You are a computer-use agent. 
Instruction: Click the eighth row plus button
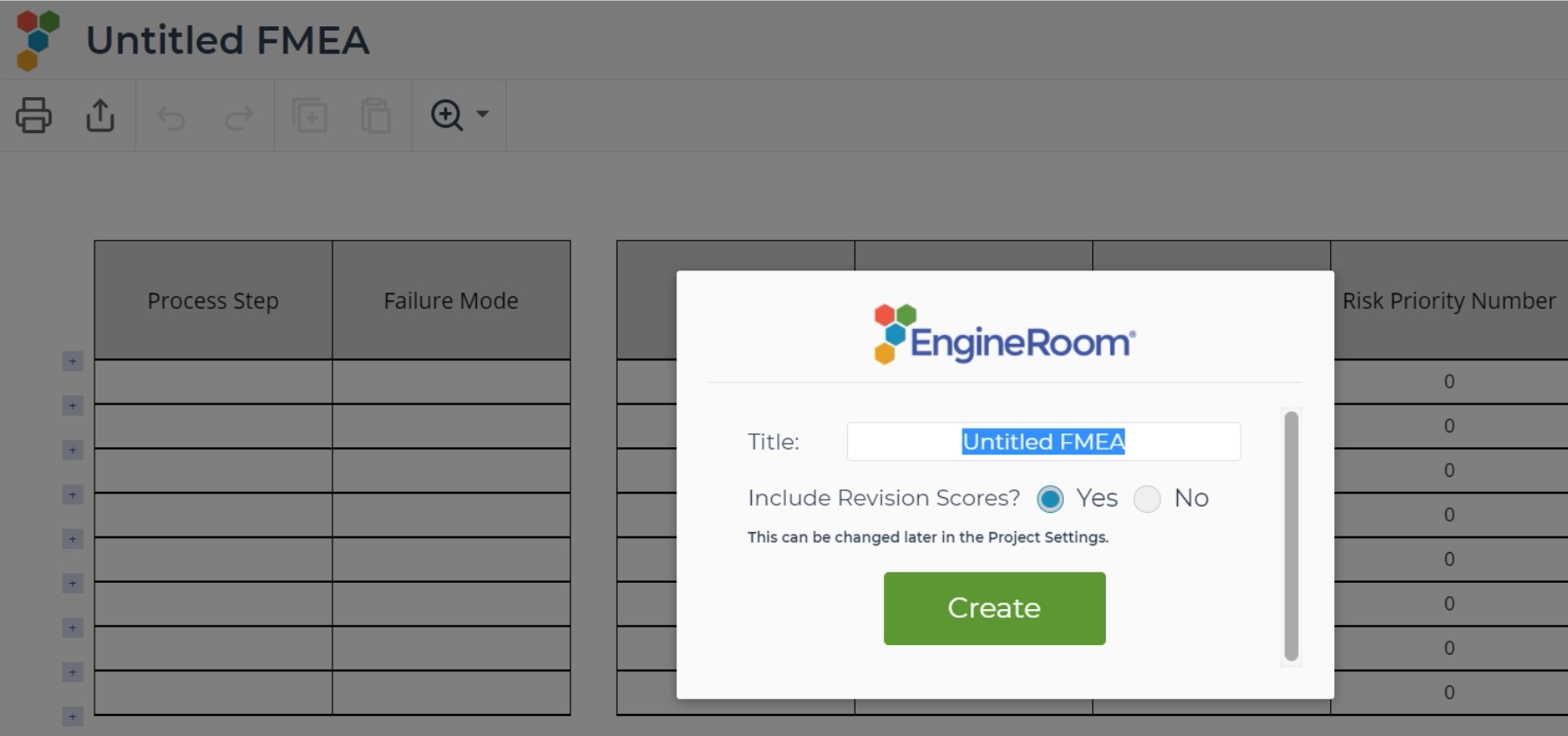[73, 673]
